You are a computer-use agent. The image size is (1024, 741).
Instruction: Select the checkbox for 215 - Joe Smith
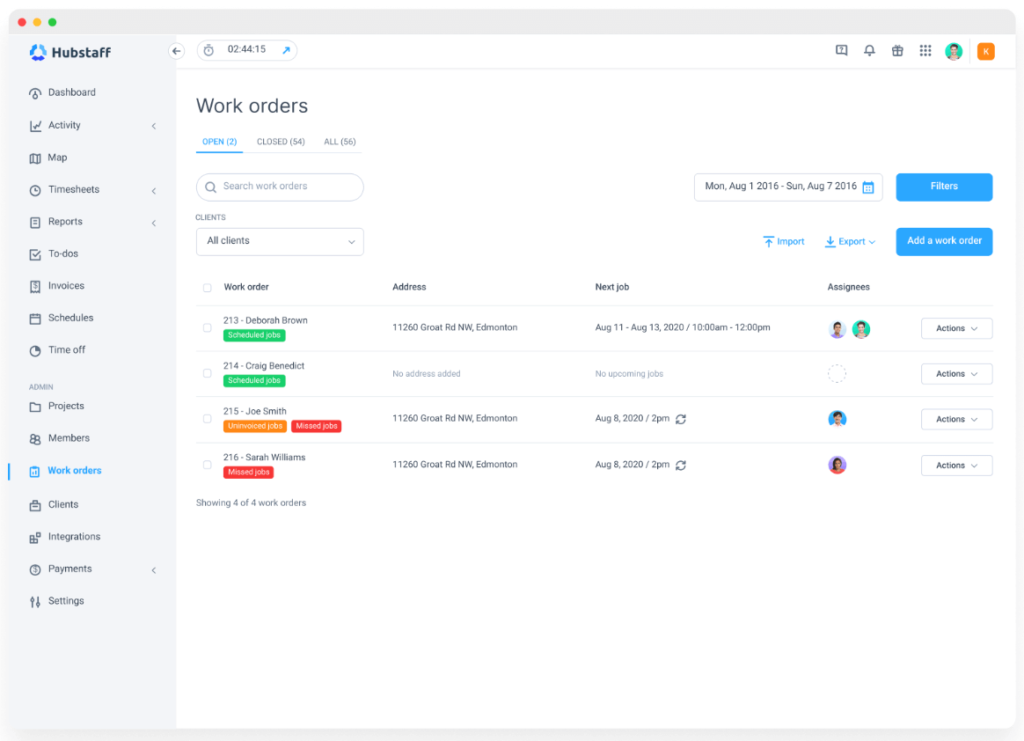207,419
